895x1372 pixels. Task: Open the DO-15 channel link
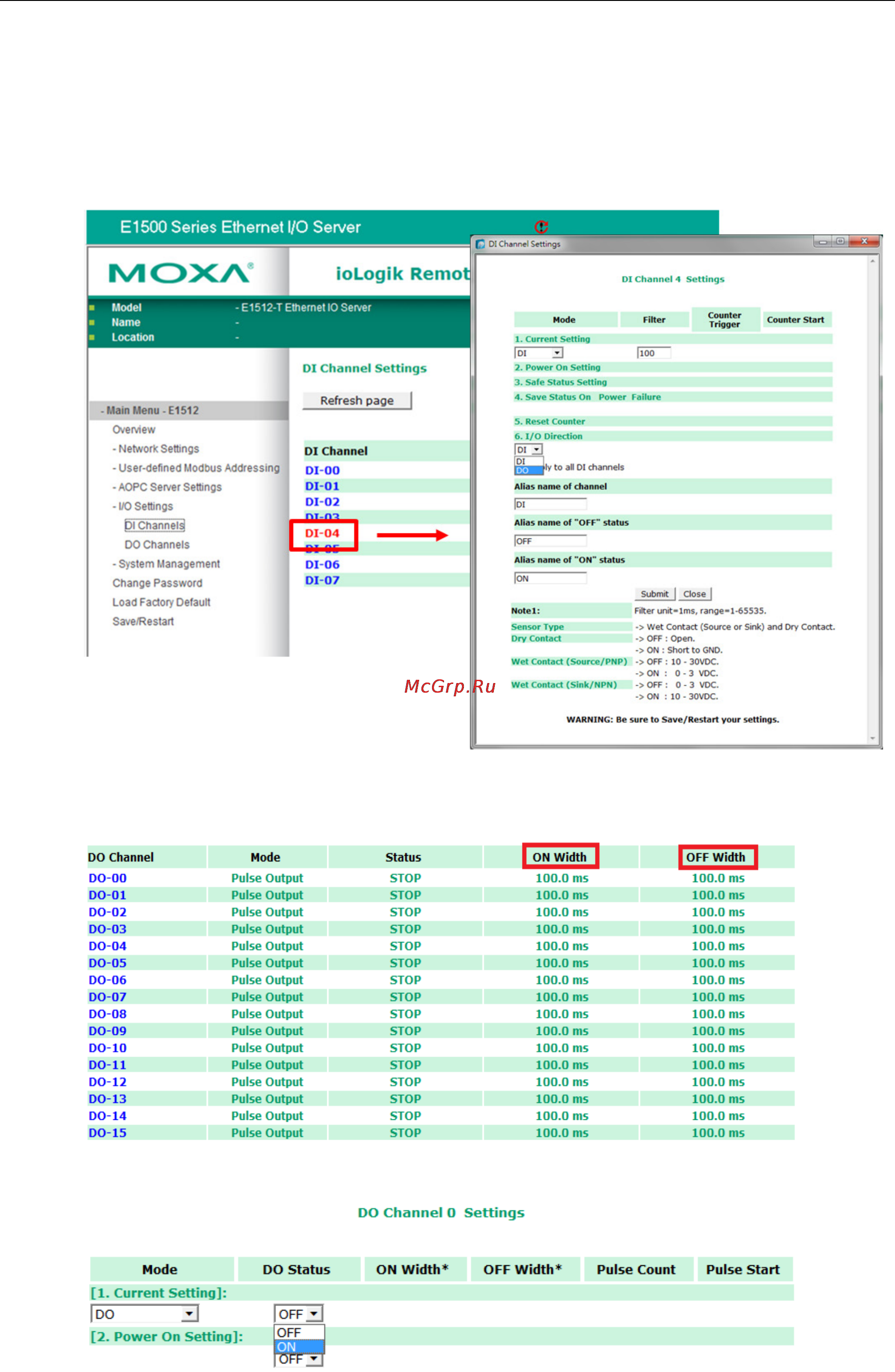point(107,1132)
